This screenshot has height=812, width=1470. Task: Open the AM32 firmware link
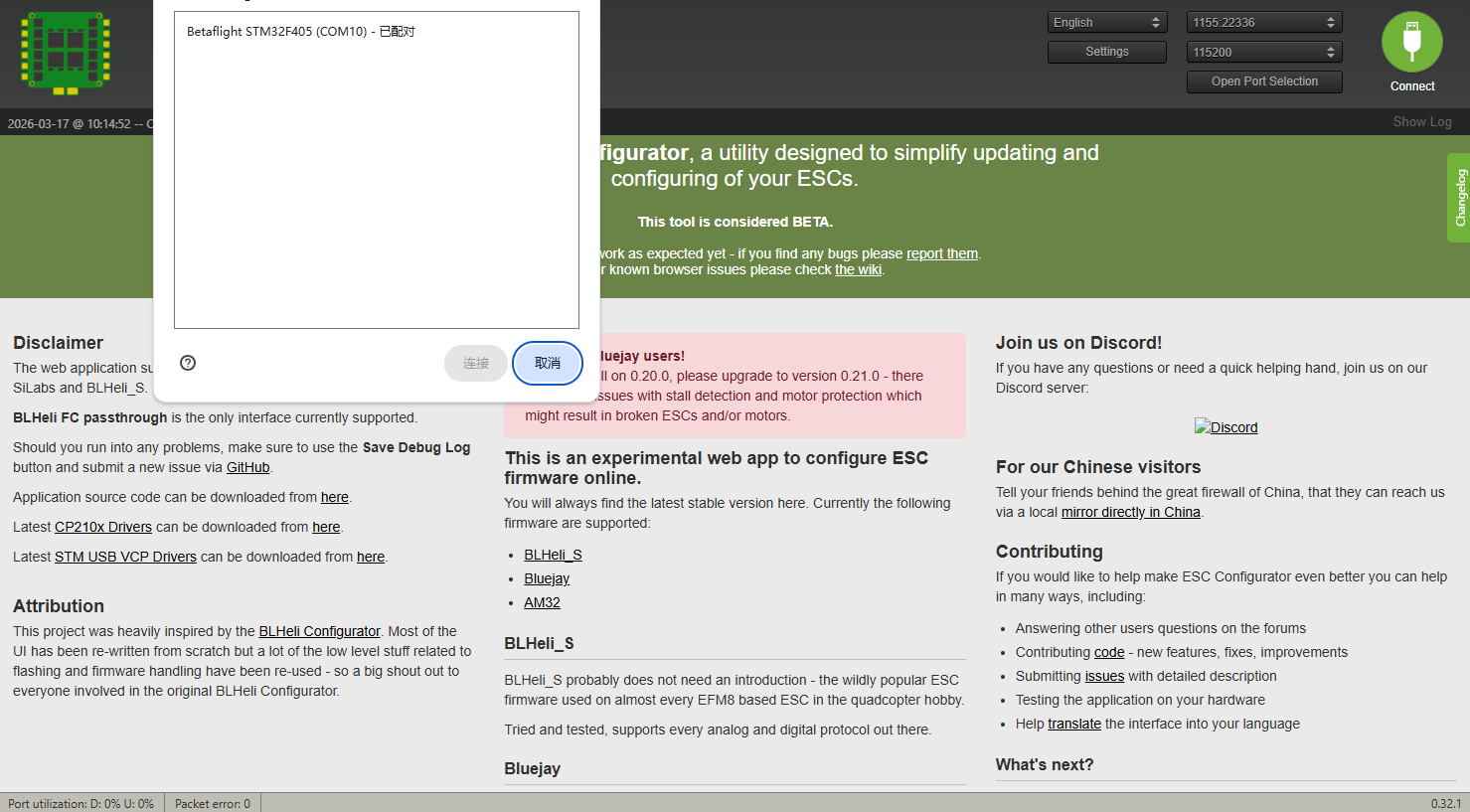pyautogui.click(x=542, y=602)
